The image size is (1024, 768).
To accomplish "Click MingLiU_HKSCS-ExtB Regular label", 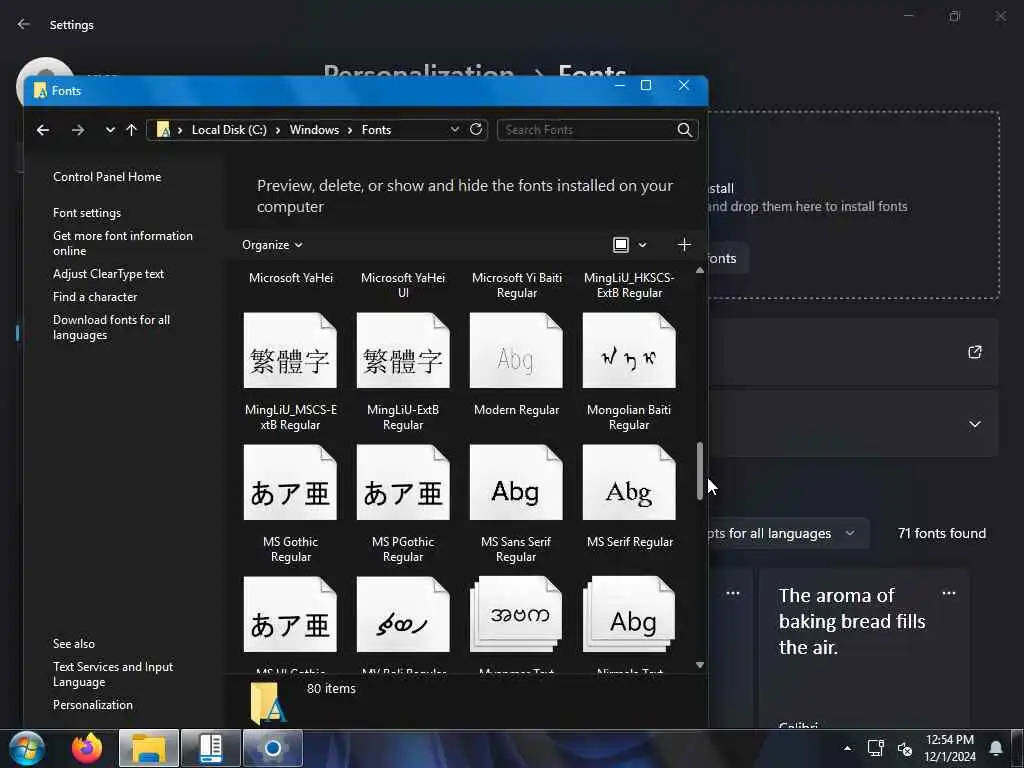I will pyautogui.click(x=629, y=285).
